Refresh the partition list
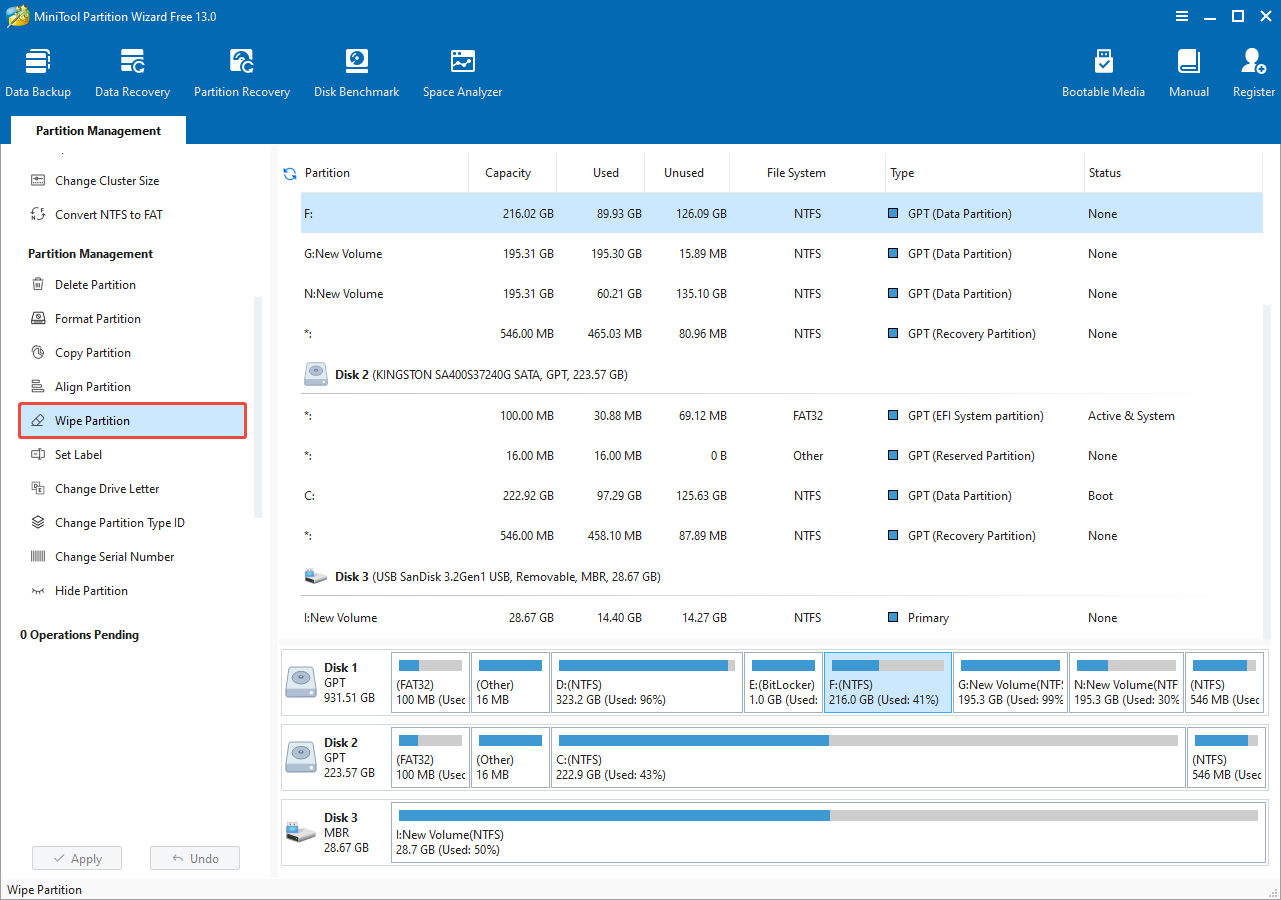 point(289,173)
